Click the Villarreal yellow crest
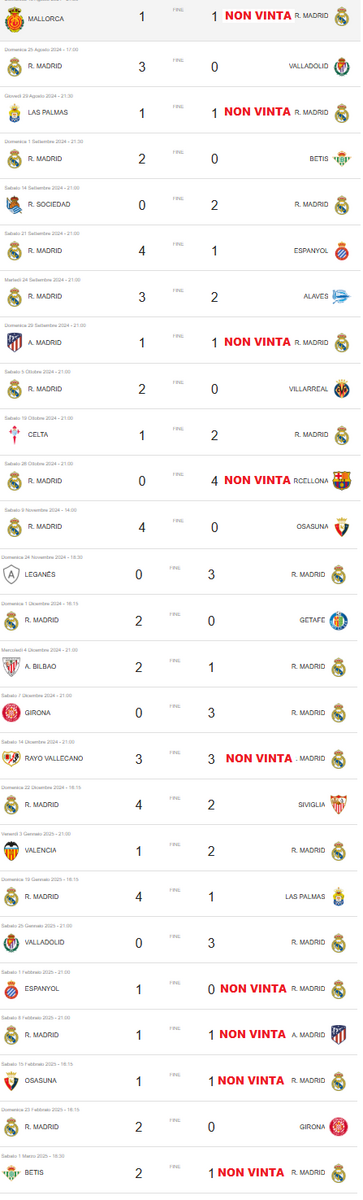The width and height of the screenshot is (363, 1200). (341, 389)
